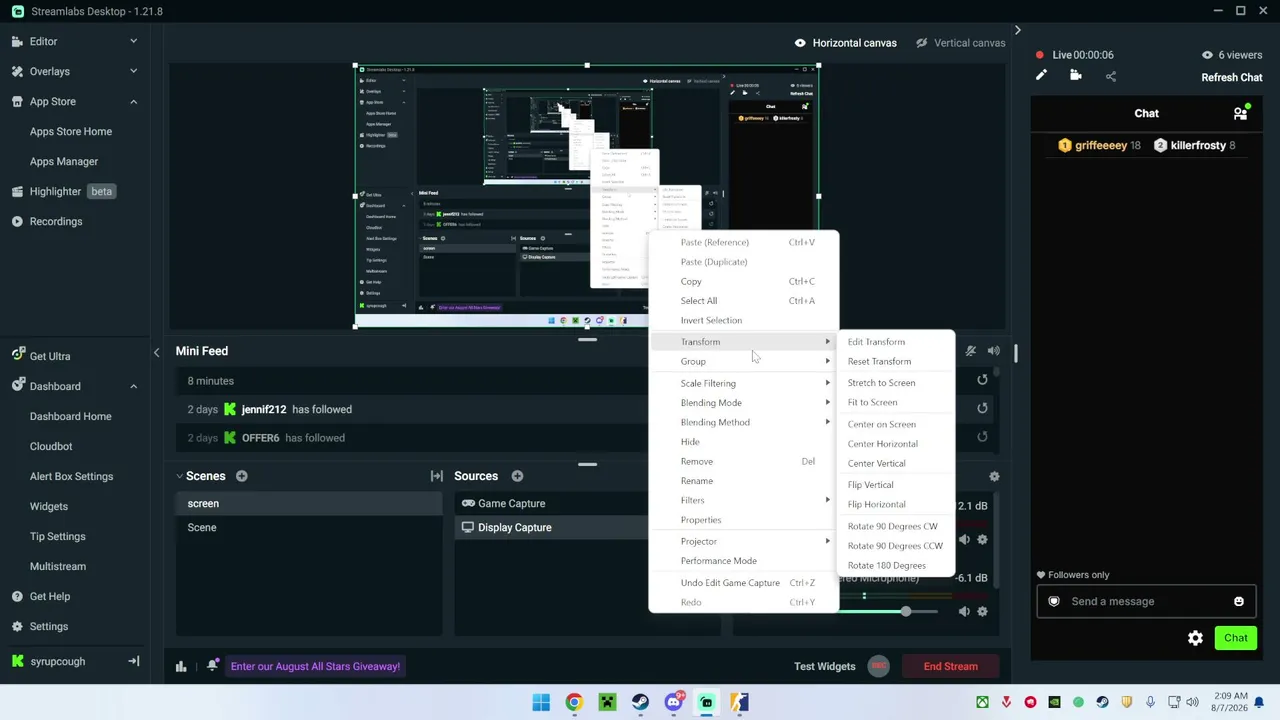Click the microphone volume slider handle

906,611
